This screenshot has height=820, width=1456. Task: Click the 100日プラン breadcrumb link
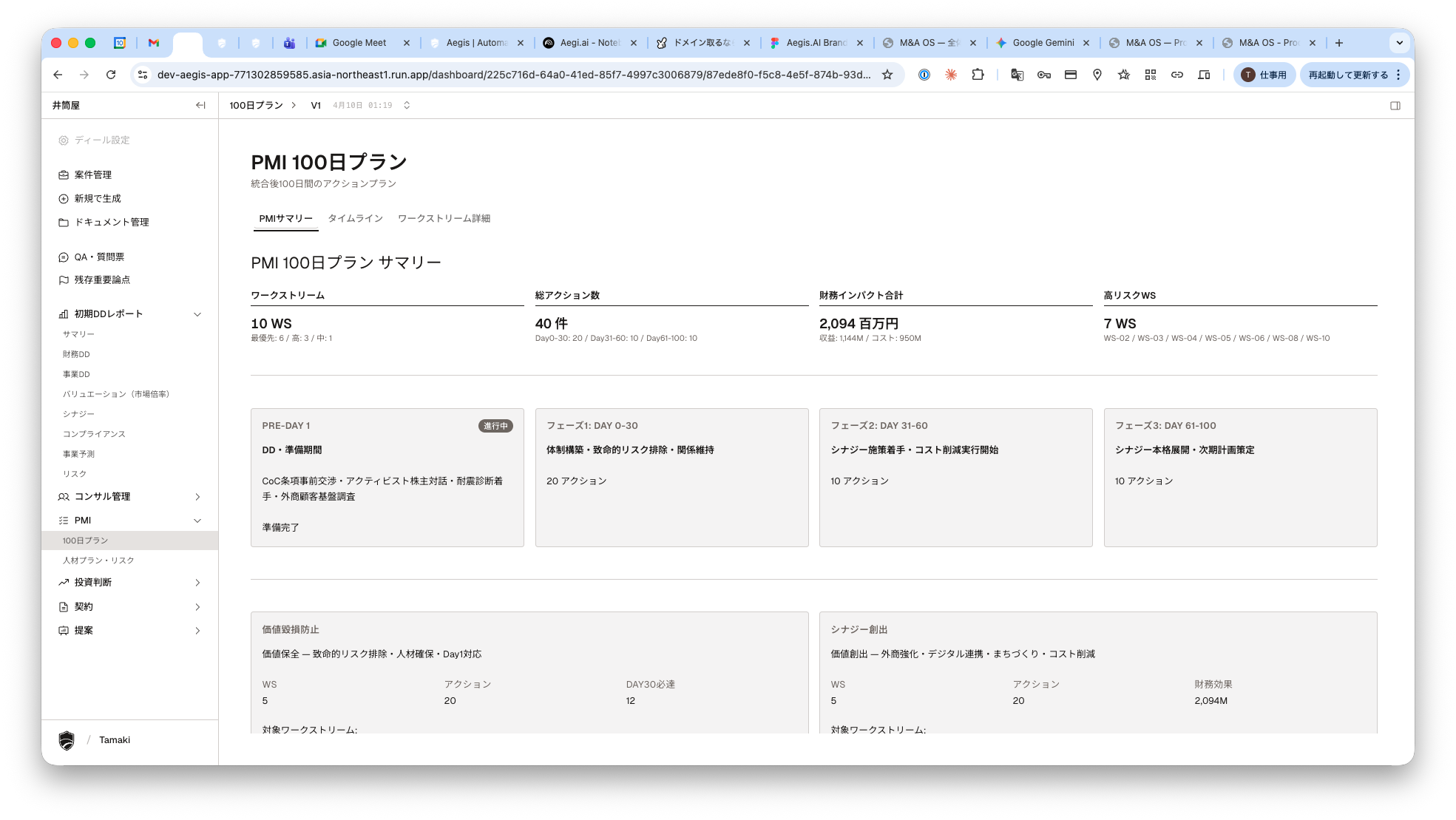[x=256, y=106]
